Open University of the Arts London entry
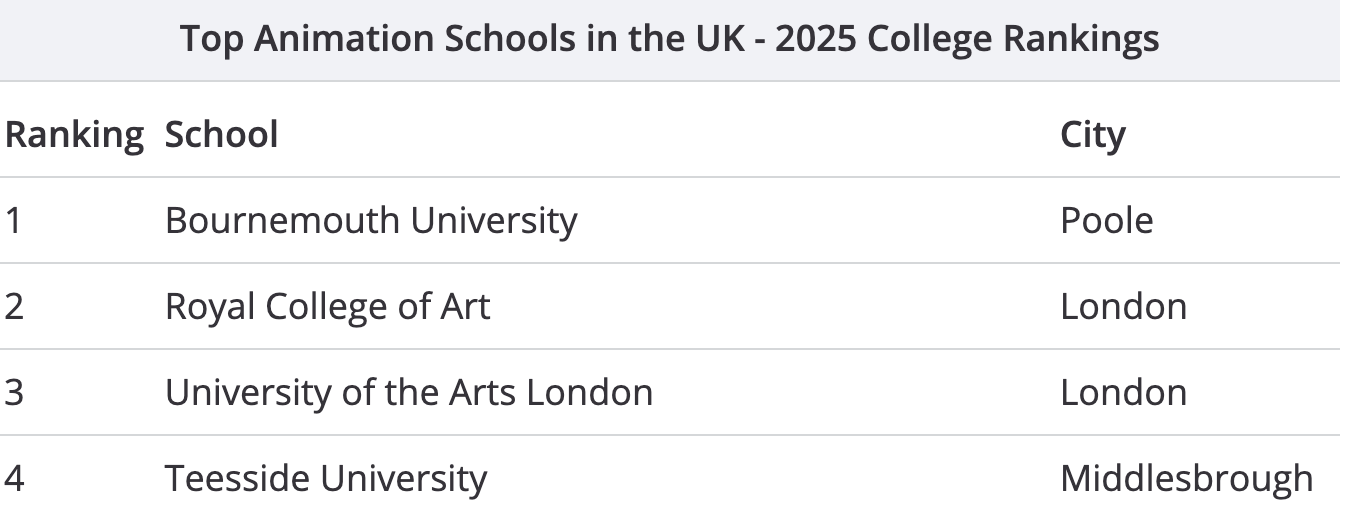This screenshot has width=1348, height=518. 409,392
